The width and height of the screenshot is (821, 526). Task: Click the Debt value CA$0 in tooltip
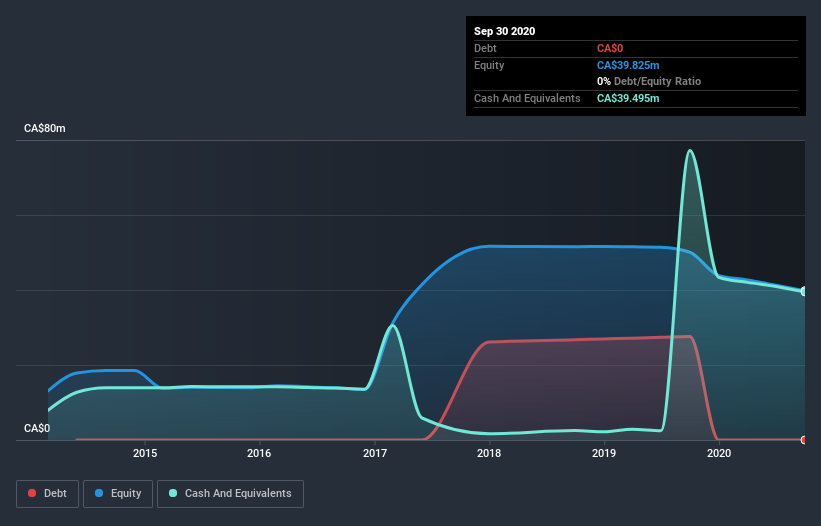[x=610, y=48]
